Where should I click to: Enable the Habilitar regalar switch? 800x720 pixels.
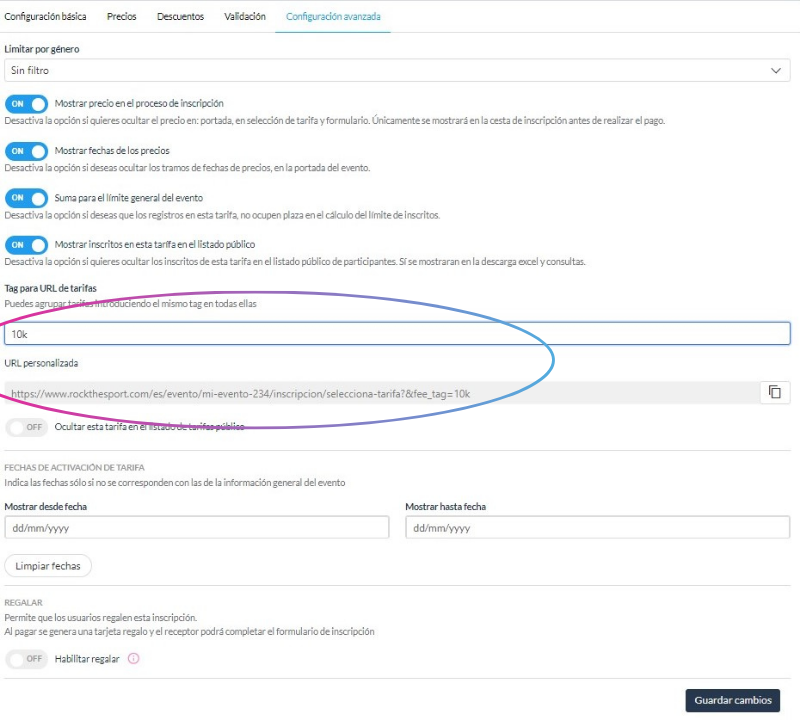(x=27, y=659)
